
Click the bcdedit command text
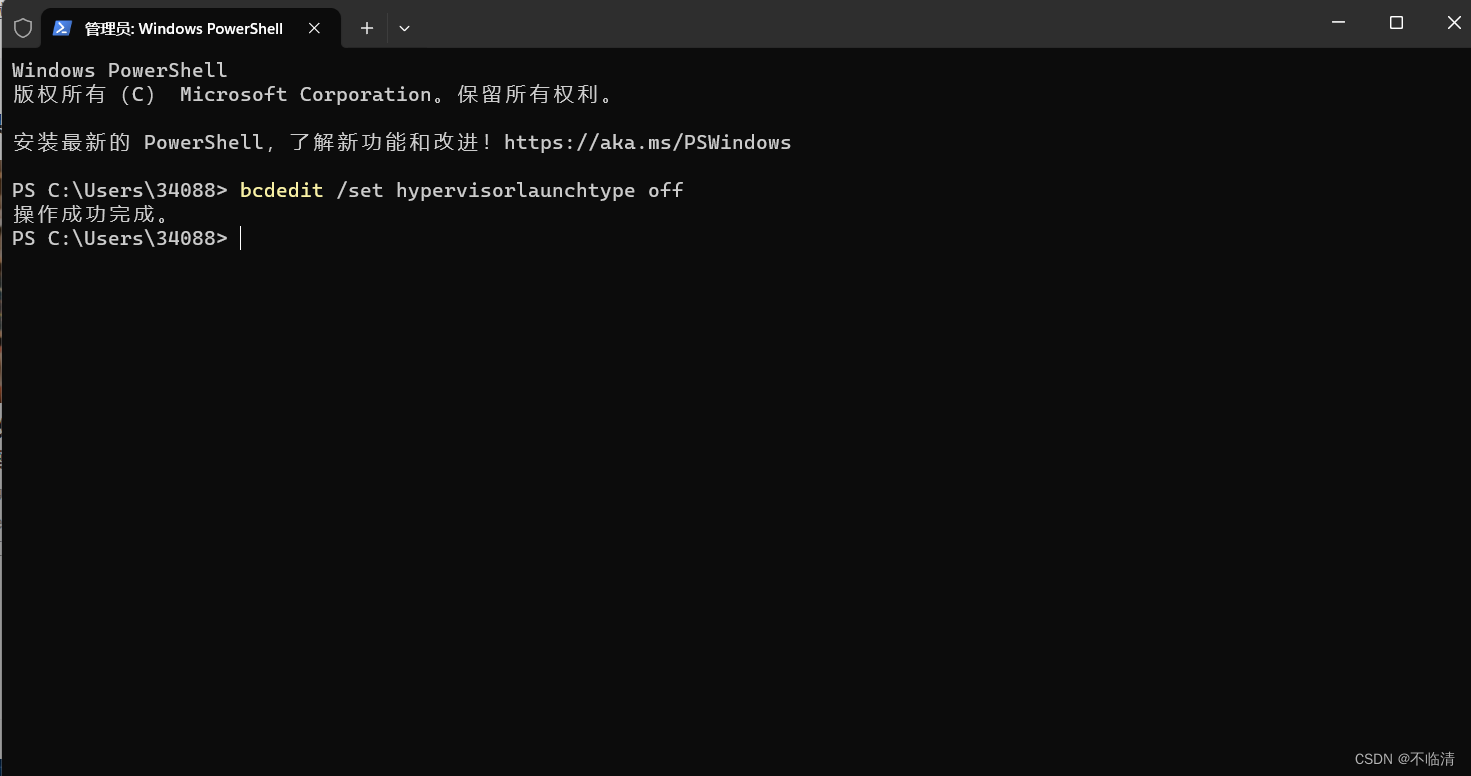click(x=281, y=190)
